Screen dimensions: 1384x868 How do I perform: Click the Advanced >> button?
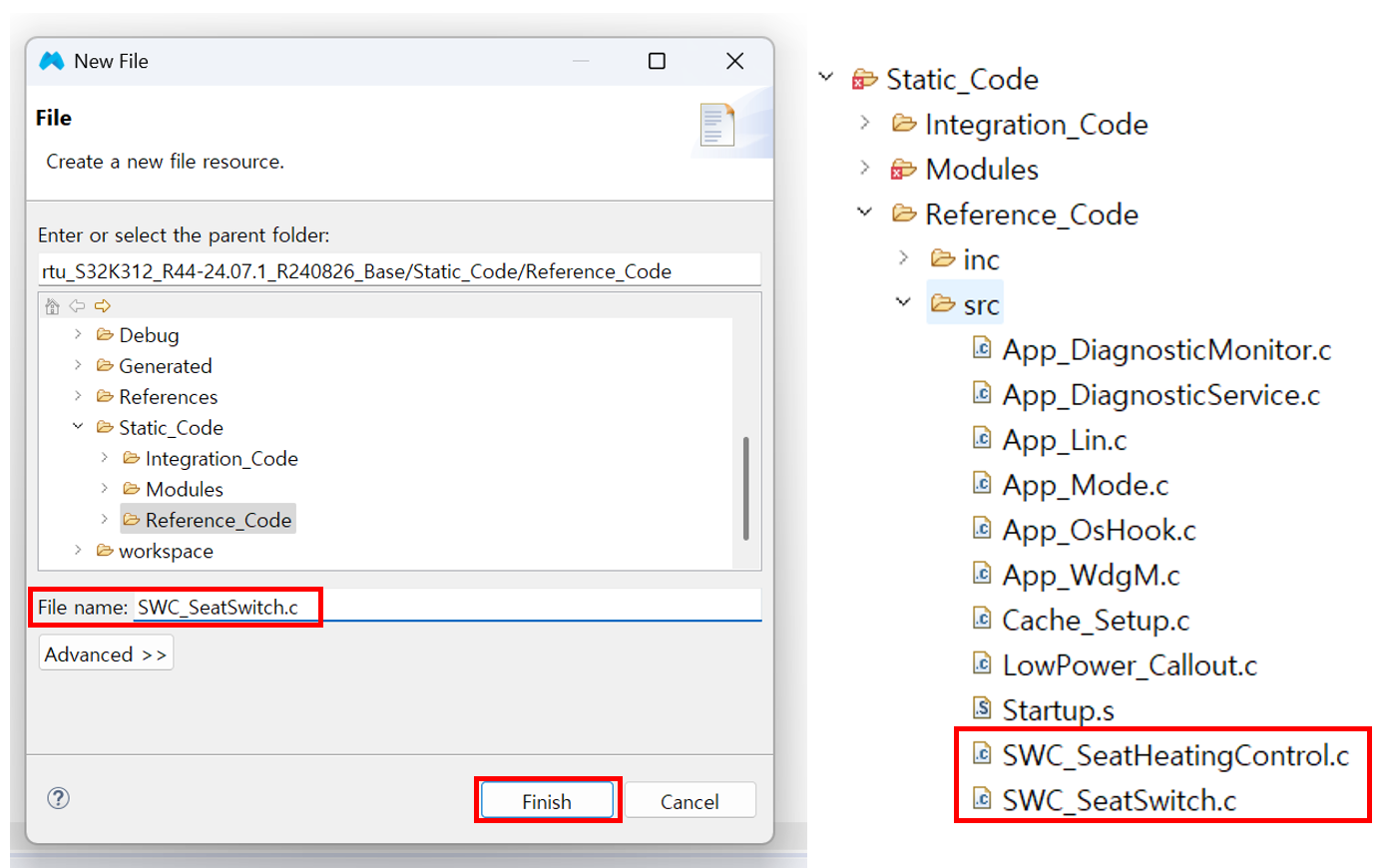tap(106, 654)
